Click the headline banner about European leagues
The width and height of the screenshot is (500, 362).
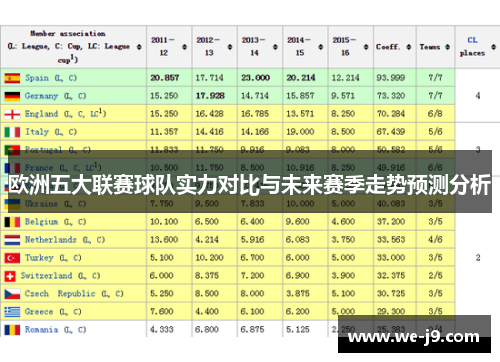tap(249, 184)
